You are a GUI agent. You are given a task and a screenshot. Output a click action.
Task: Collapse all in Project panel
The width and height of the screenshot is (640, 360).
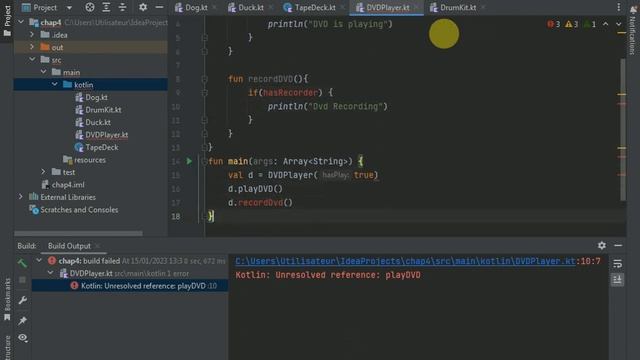(122, 7)
